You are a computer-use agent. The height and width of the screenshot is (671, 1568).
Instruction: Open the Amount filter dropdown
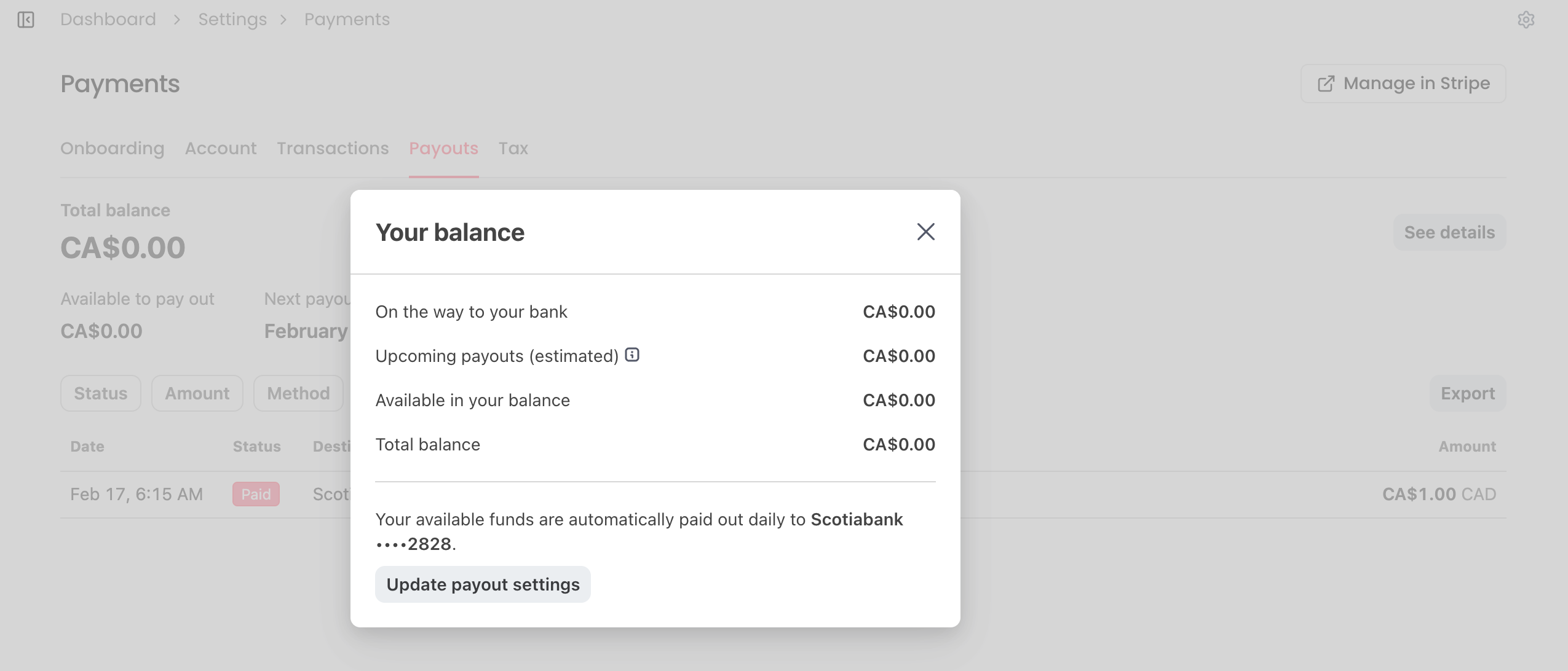[197, 393]
